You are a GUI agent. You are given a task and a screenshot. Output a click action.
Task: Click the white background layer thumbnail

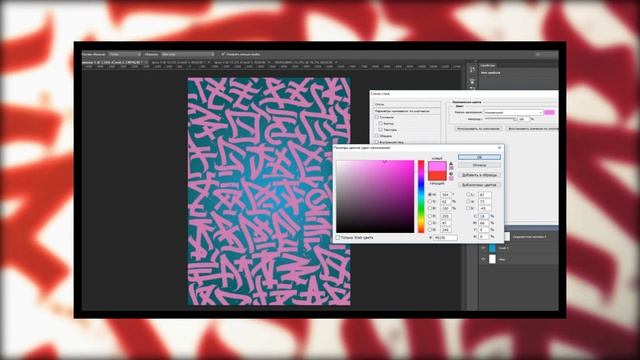tap(492, 259)
